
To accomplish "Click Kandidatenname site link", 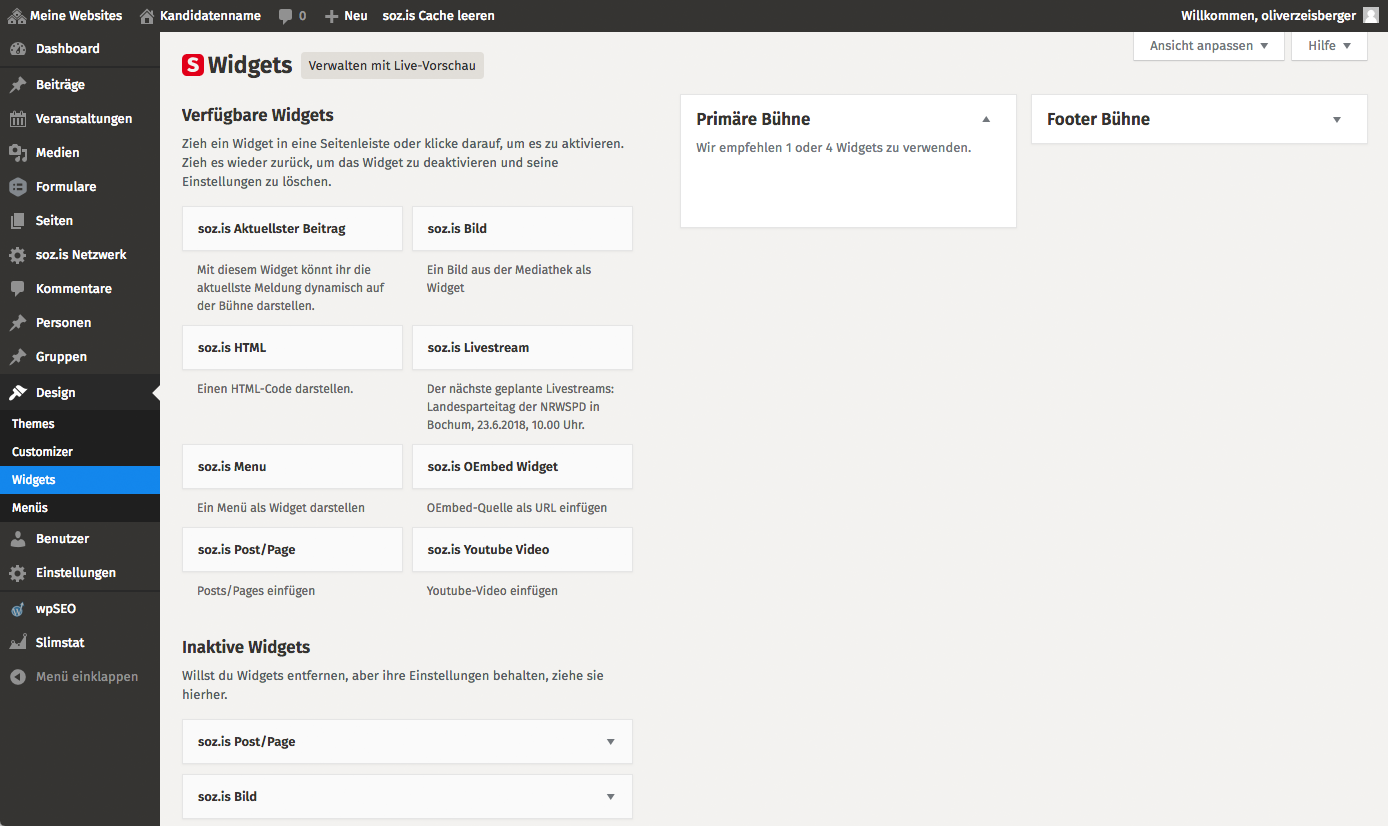I will (x=210, y=16).
